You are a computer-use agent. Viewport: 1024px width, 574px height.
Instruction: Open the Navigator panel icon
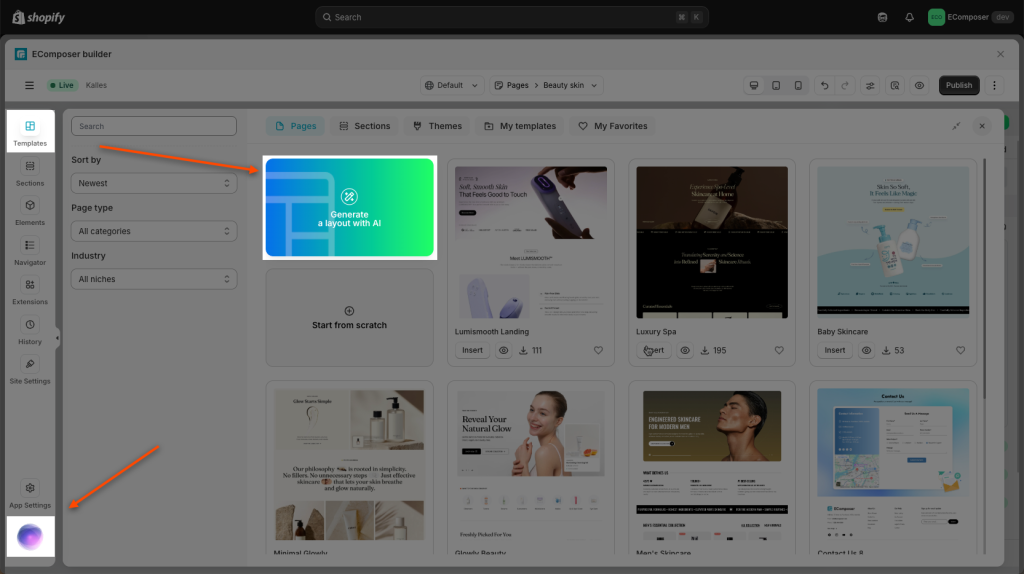pyautogui.click(x=30, y=250)
